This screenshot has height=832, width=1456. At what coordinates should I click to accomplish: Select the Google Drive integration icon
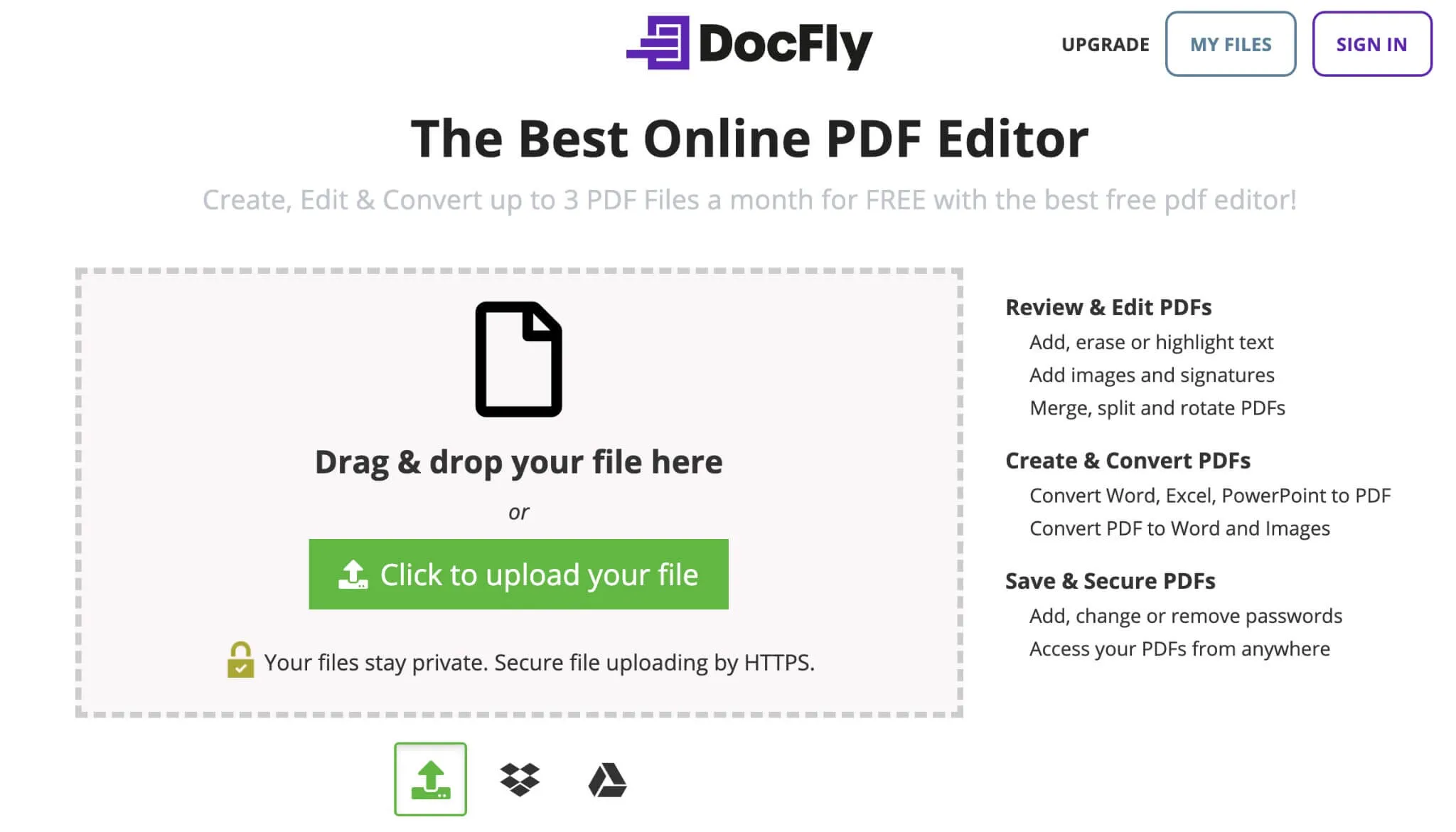(x=607, y=779)
